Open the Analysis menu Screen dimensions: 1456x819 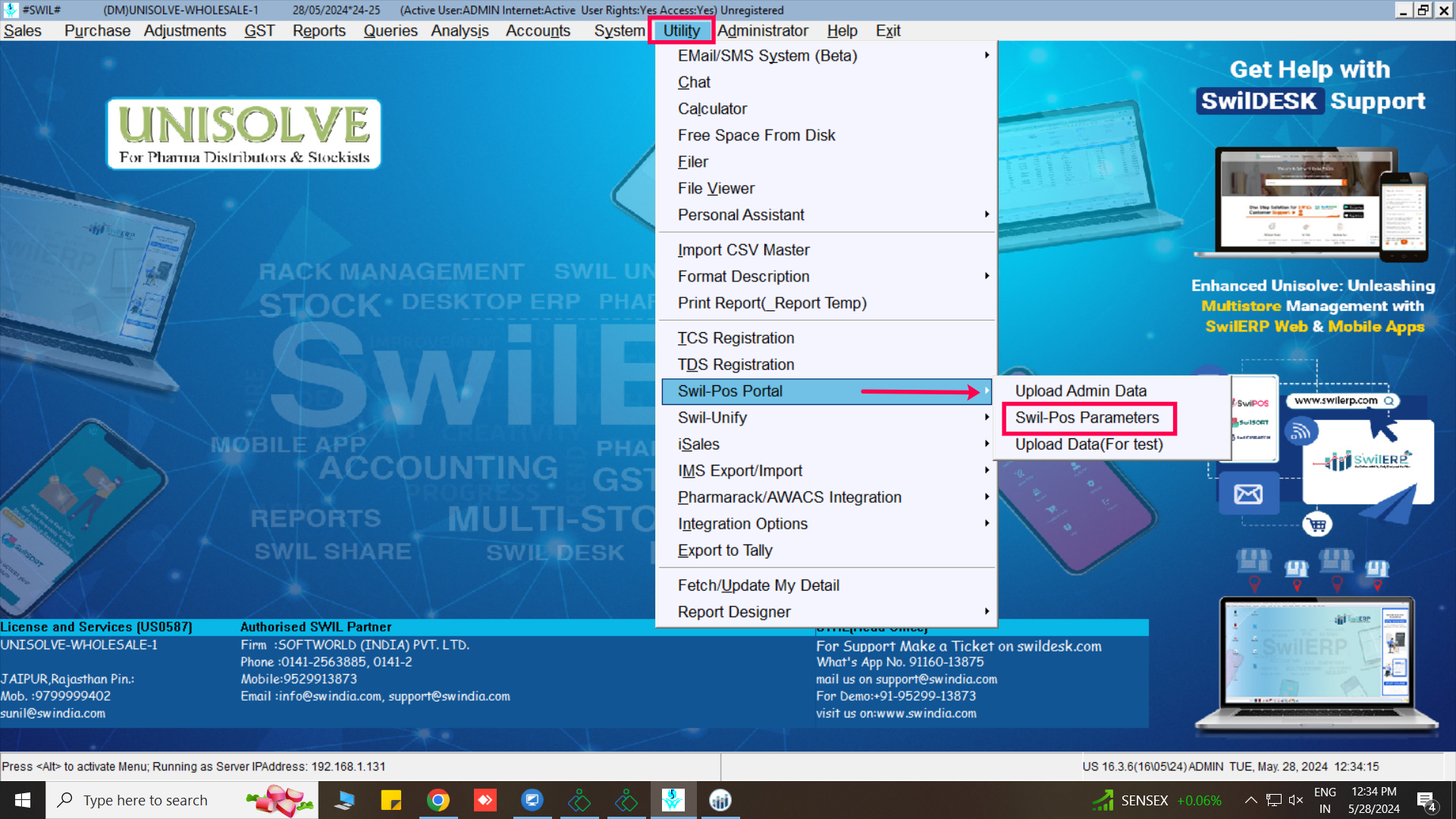(460, 30)
